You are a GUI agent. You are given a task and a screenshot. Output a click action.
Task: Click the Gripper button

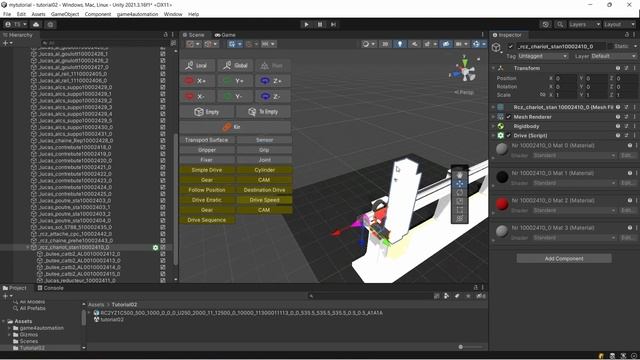pos(207,150)
